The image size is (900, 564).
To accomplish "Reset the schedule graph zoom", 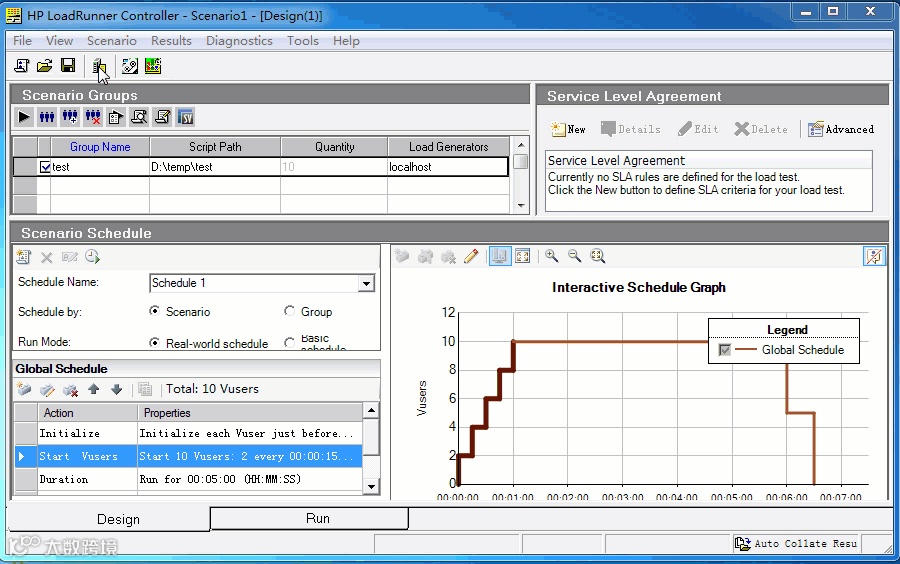I will 598,256.
